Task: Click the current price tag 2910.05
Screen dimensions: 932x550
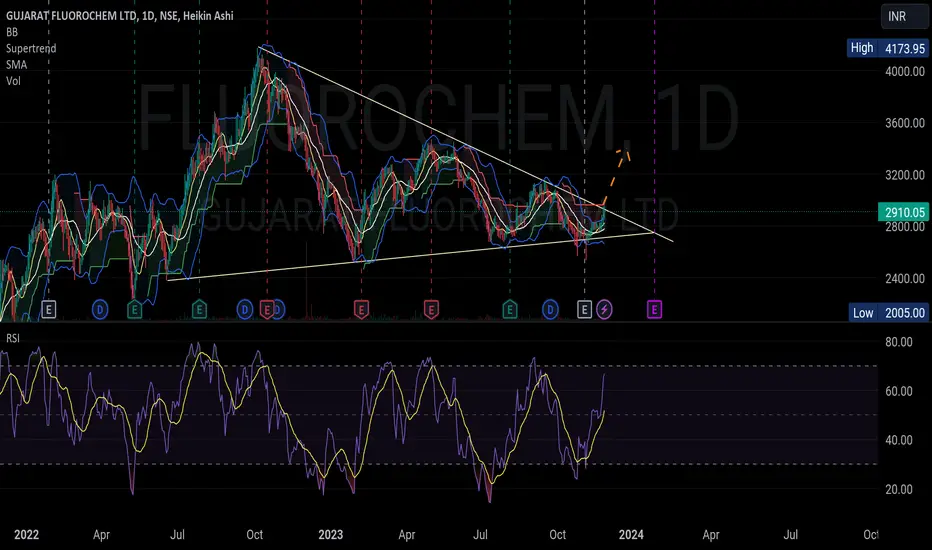Action: point(903,212)
